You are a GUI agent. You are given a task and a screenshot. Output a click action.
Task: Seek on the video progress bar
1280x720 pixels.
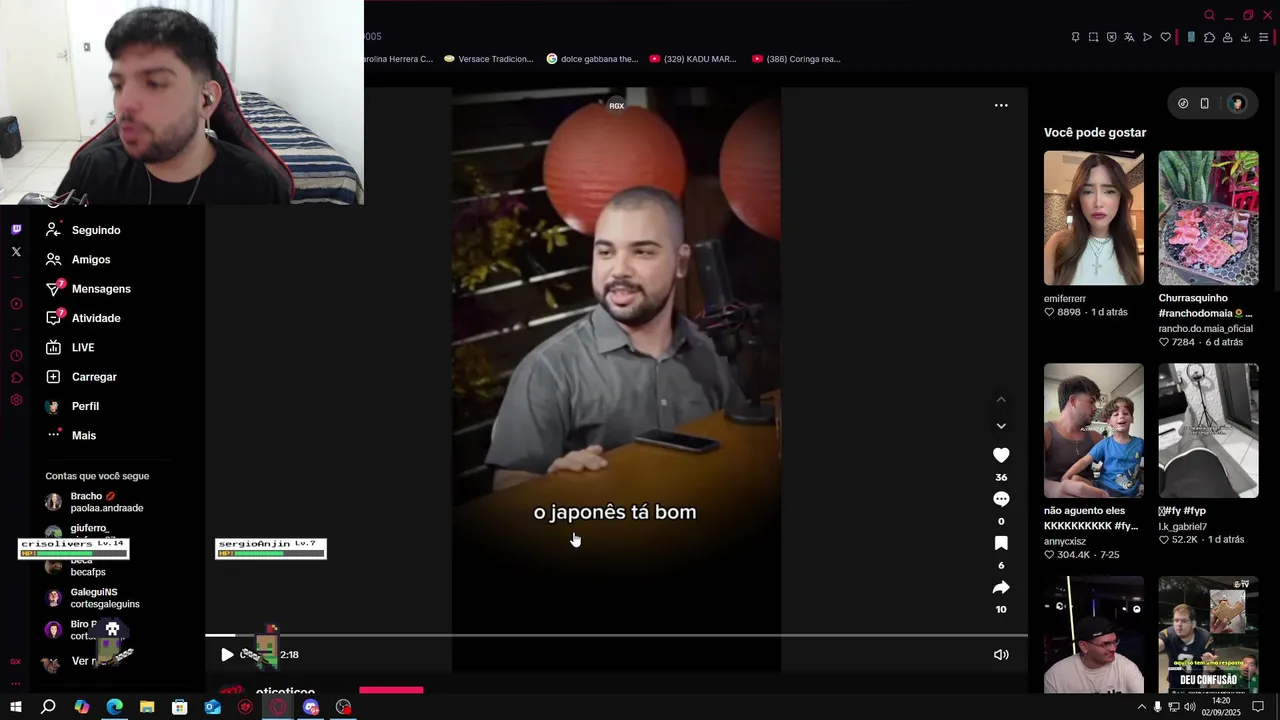tap(616, 635)
